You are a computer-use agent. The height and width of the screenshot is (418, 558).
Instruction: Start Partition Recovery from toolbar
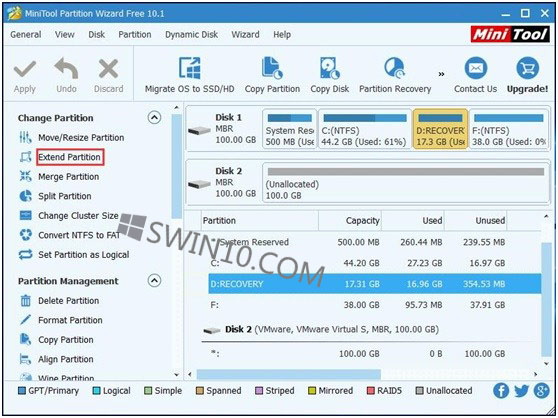(x=395, y=75)
